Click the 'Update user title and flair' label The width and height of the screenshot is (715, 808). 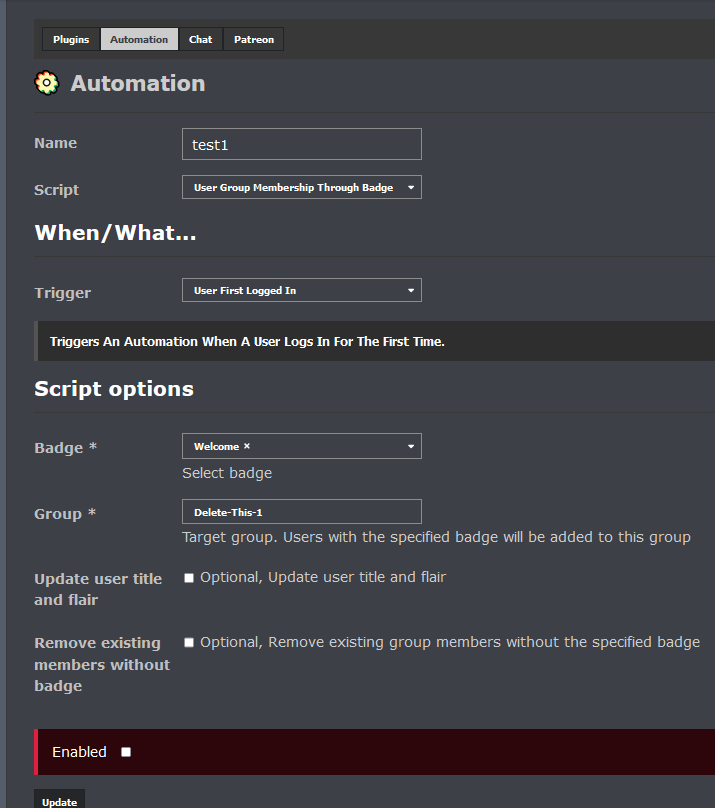point(98,590)
